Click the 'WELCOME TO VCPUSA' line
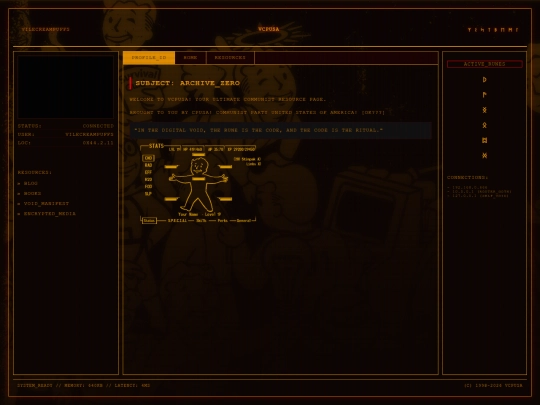The image size is (540, 405). click(228, 99)
